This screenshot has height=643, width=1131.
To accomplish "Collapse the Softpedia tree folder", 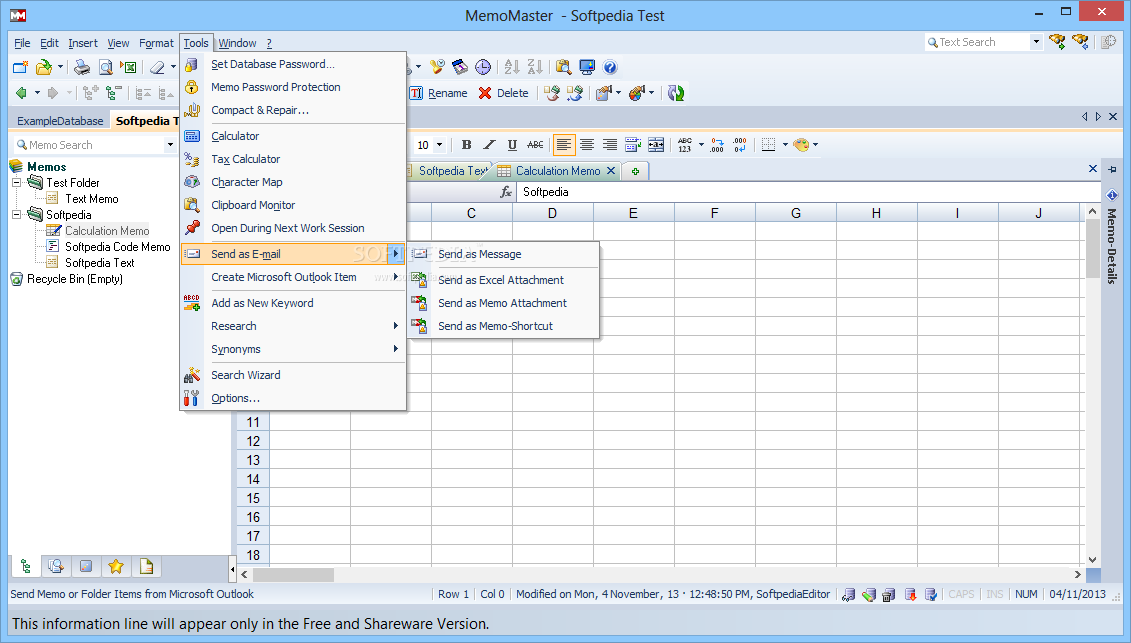I will pyautogui.click(x=17, y=214).
